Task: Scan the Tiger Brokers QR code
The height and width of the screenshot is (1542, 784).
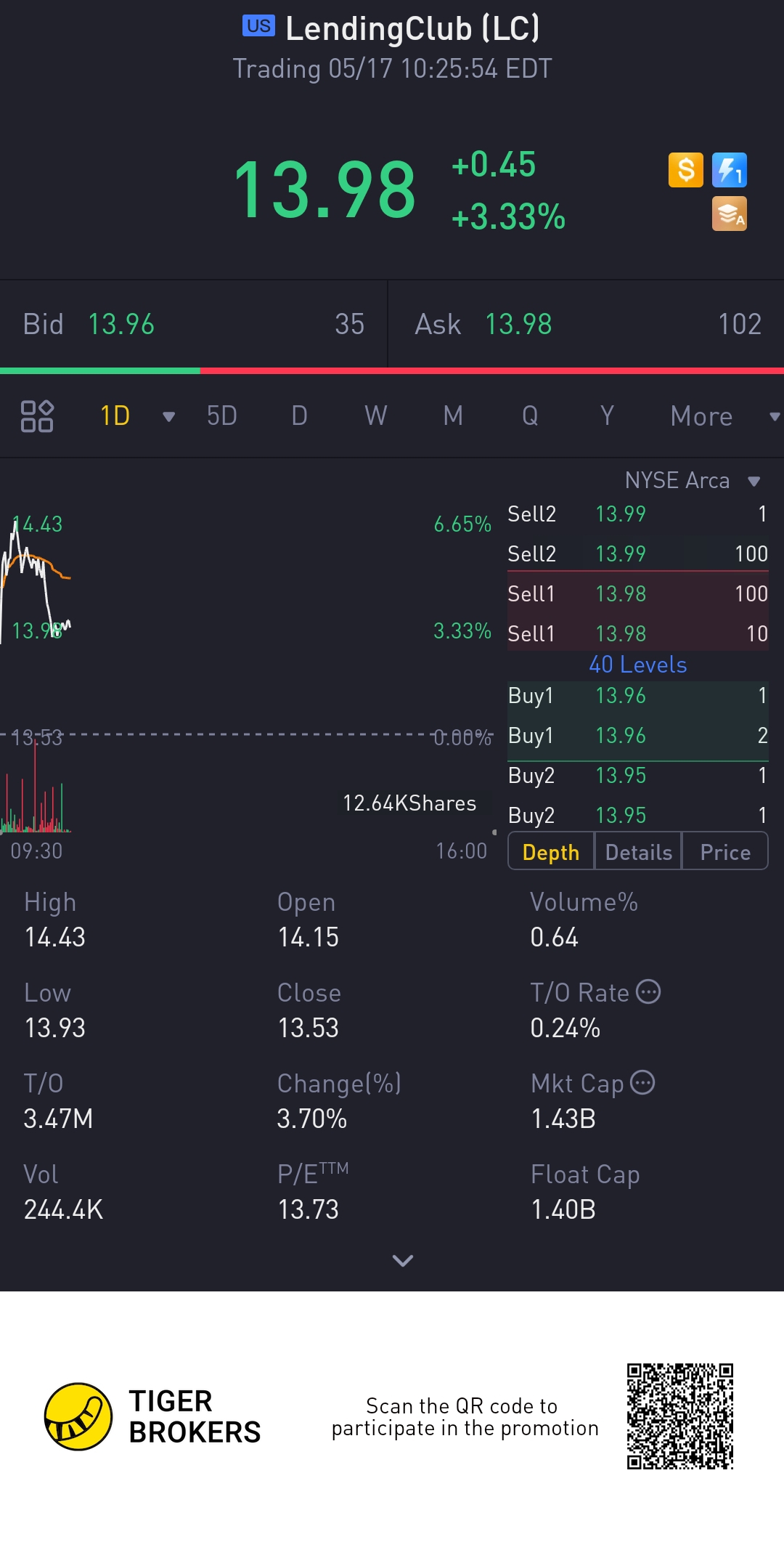Action: (680, 1416)
